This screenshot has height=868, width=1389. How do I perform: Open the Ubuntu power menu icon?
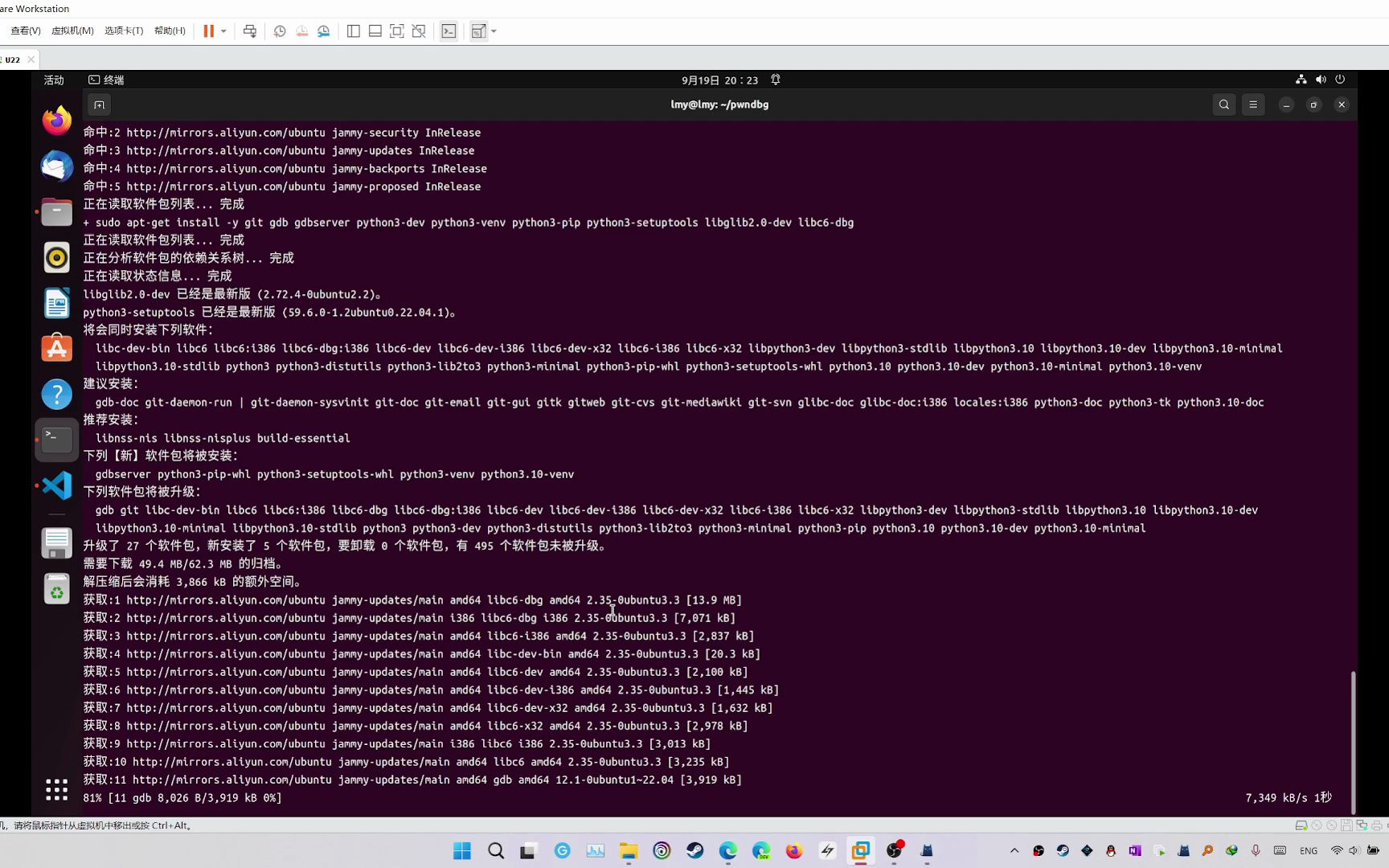pyautogui.click(x=1340, y=80)
